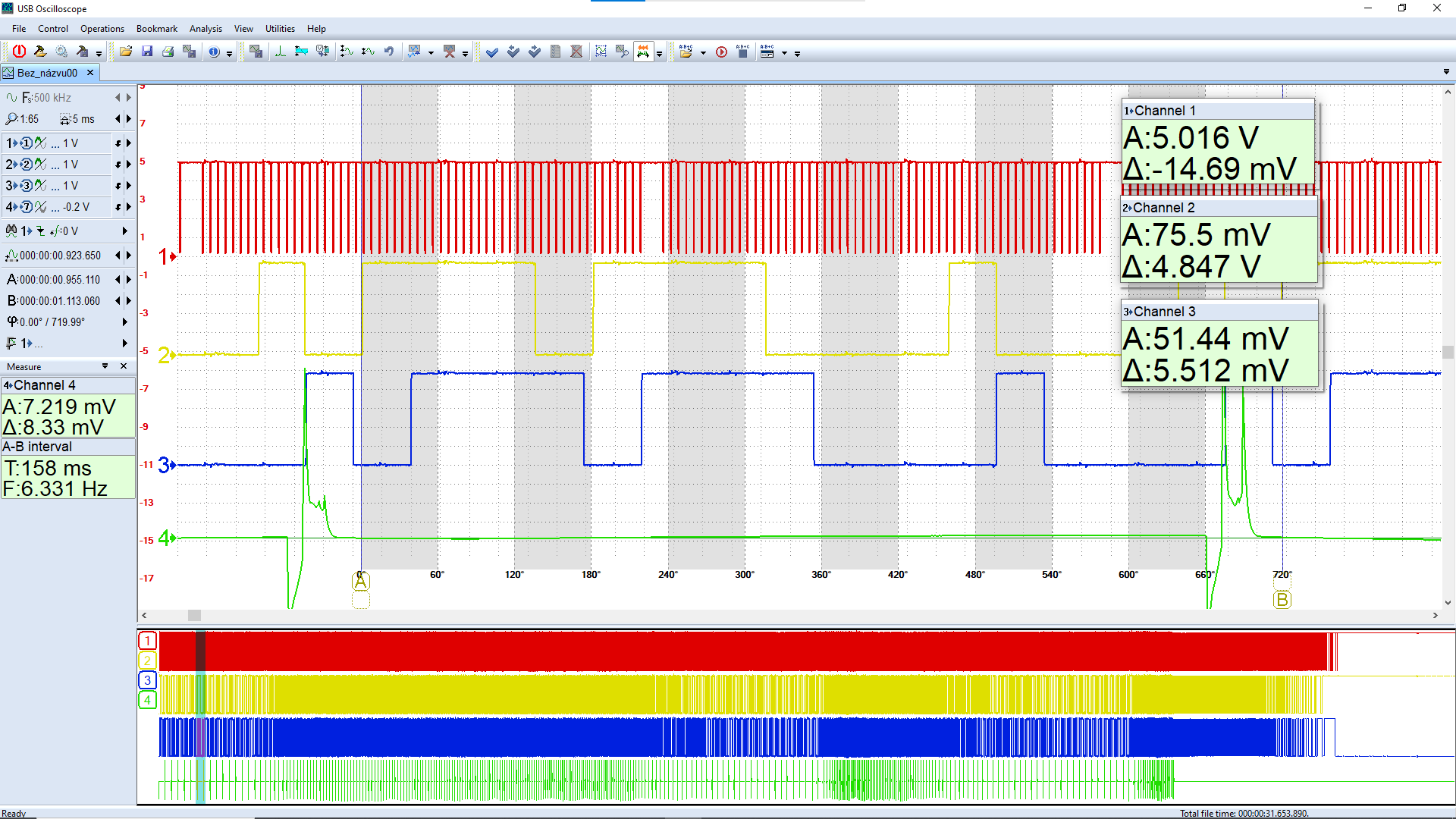Click the open file folder icon
1456x819 pixels.
[x=126, y=52]
